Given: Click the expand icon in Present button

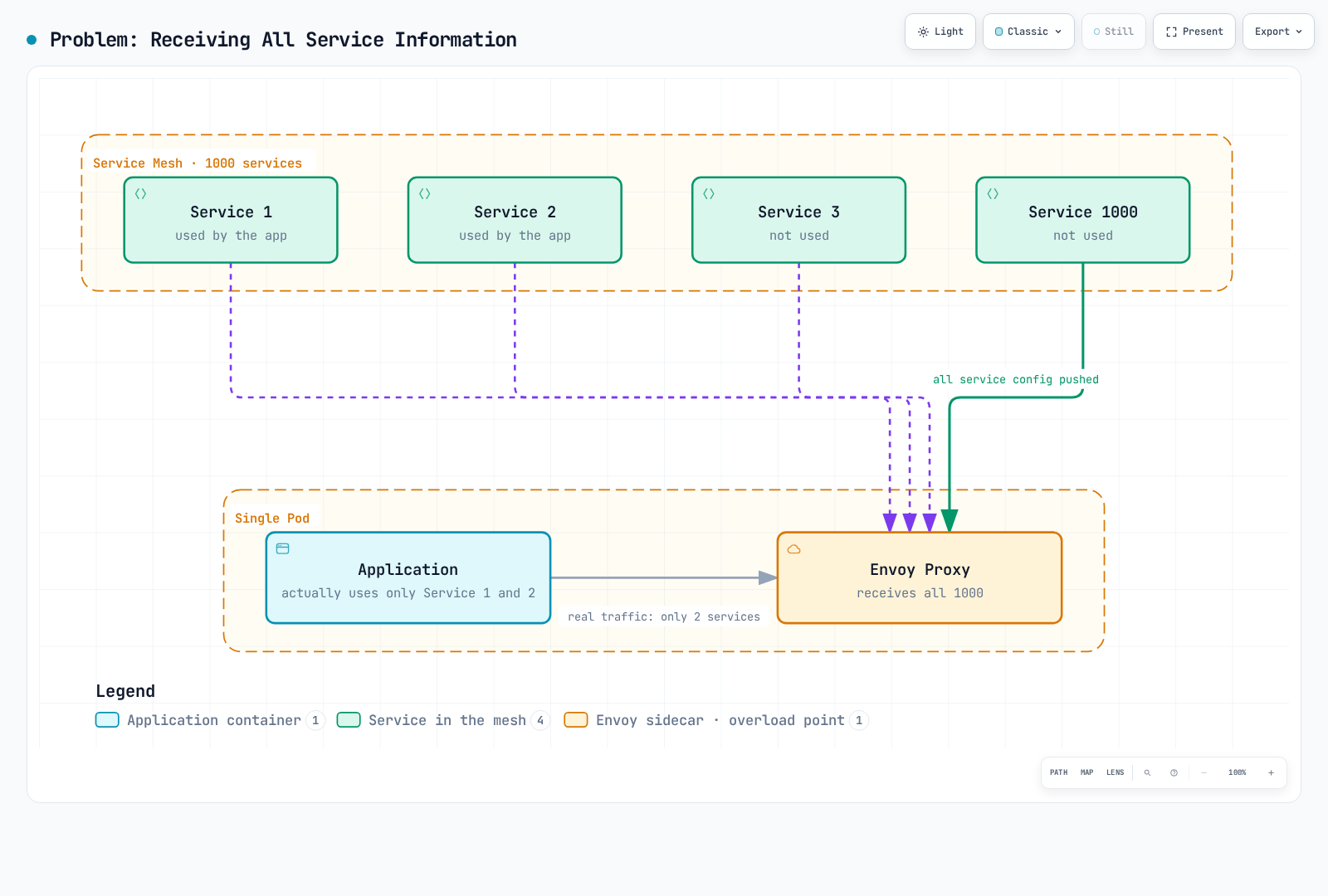Looking at the screenshot, I should pos(1171,32).
